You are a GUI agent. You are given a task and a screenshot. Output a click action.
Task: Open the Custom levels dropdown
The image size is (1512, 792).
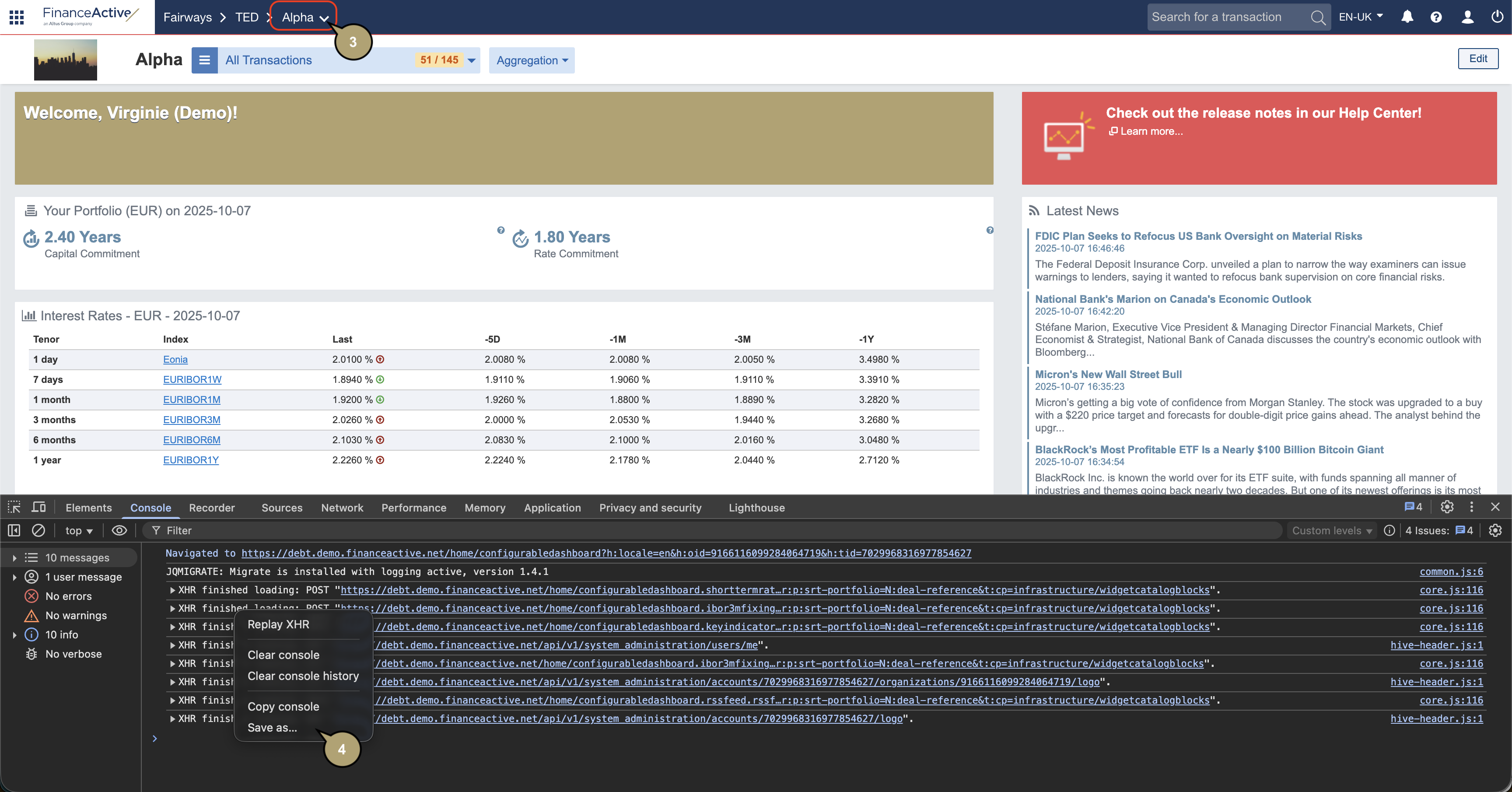pos(1331,530)
